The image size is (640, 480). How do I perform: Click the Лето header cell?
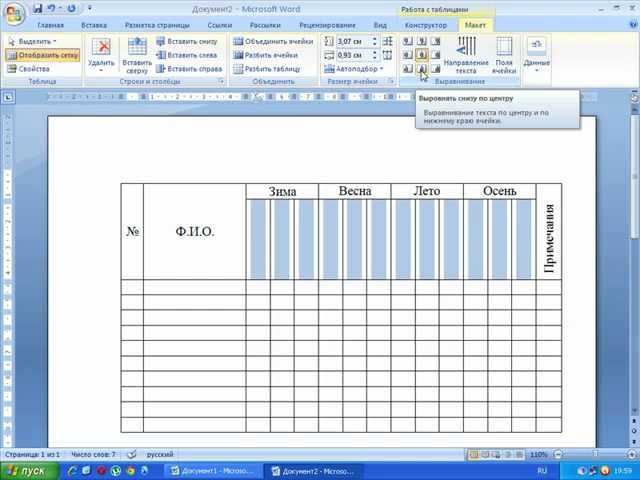tap(427, 191)
